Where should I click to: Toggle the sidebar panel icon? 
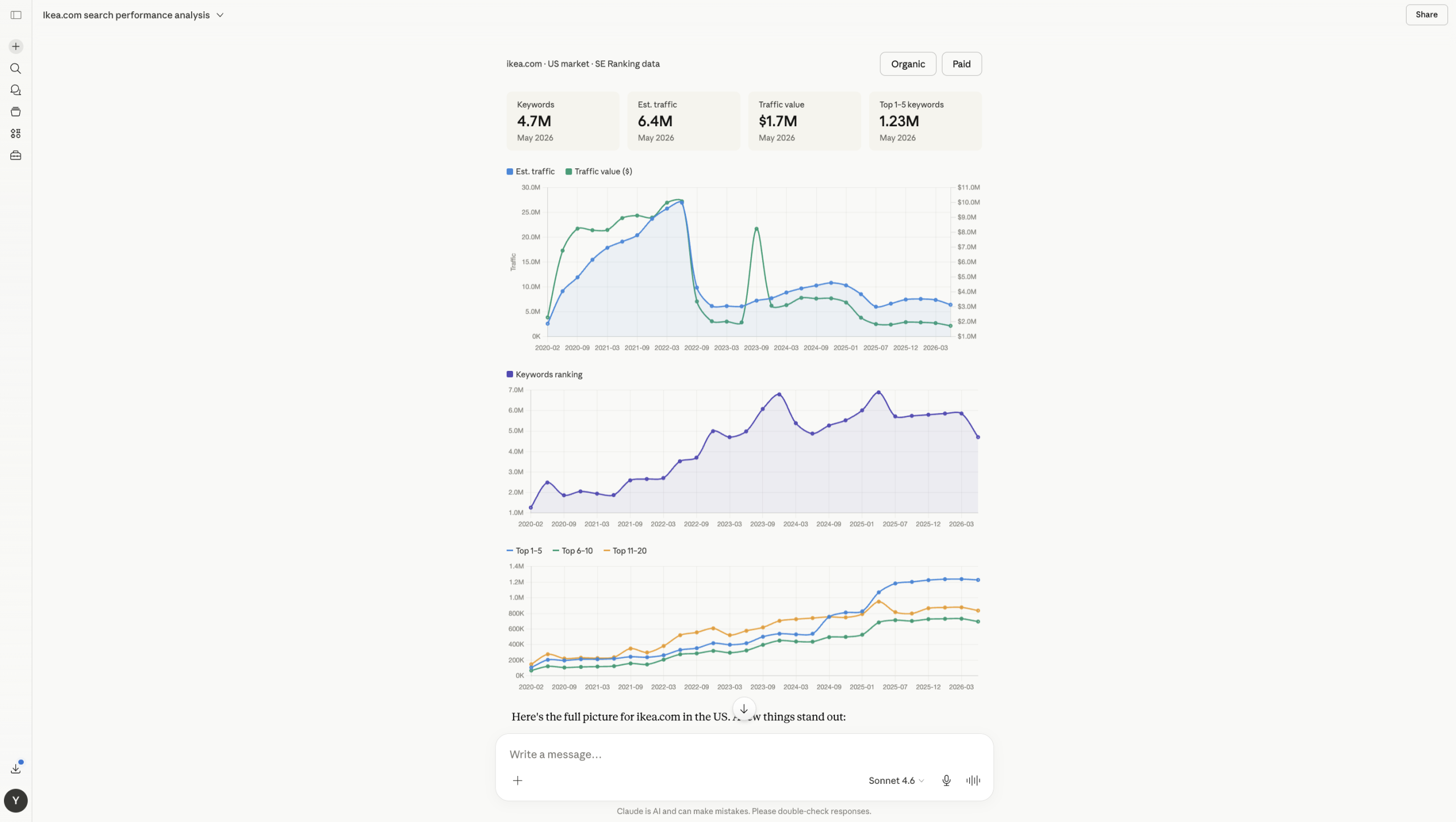[16, 15]
